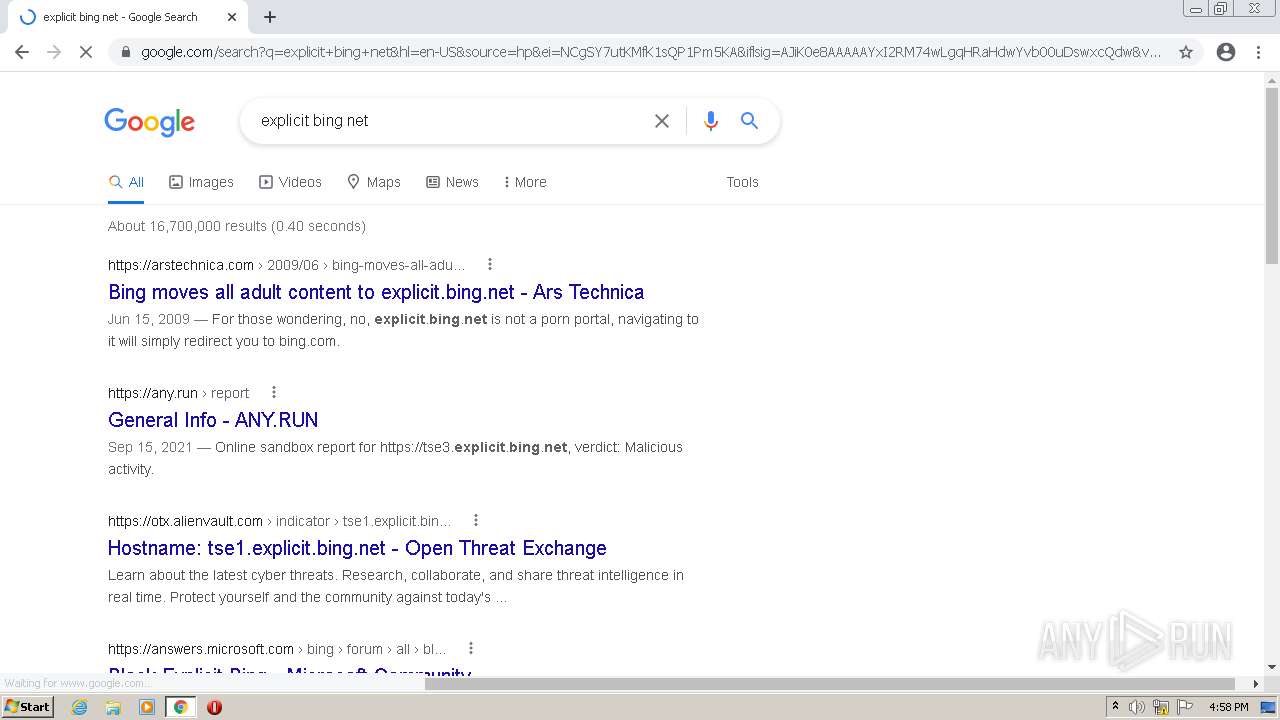This screenshot has height=720, width=1280.
Task: Open media player from taskbar
Action: 147,707
